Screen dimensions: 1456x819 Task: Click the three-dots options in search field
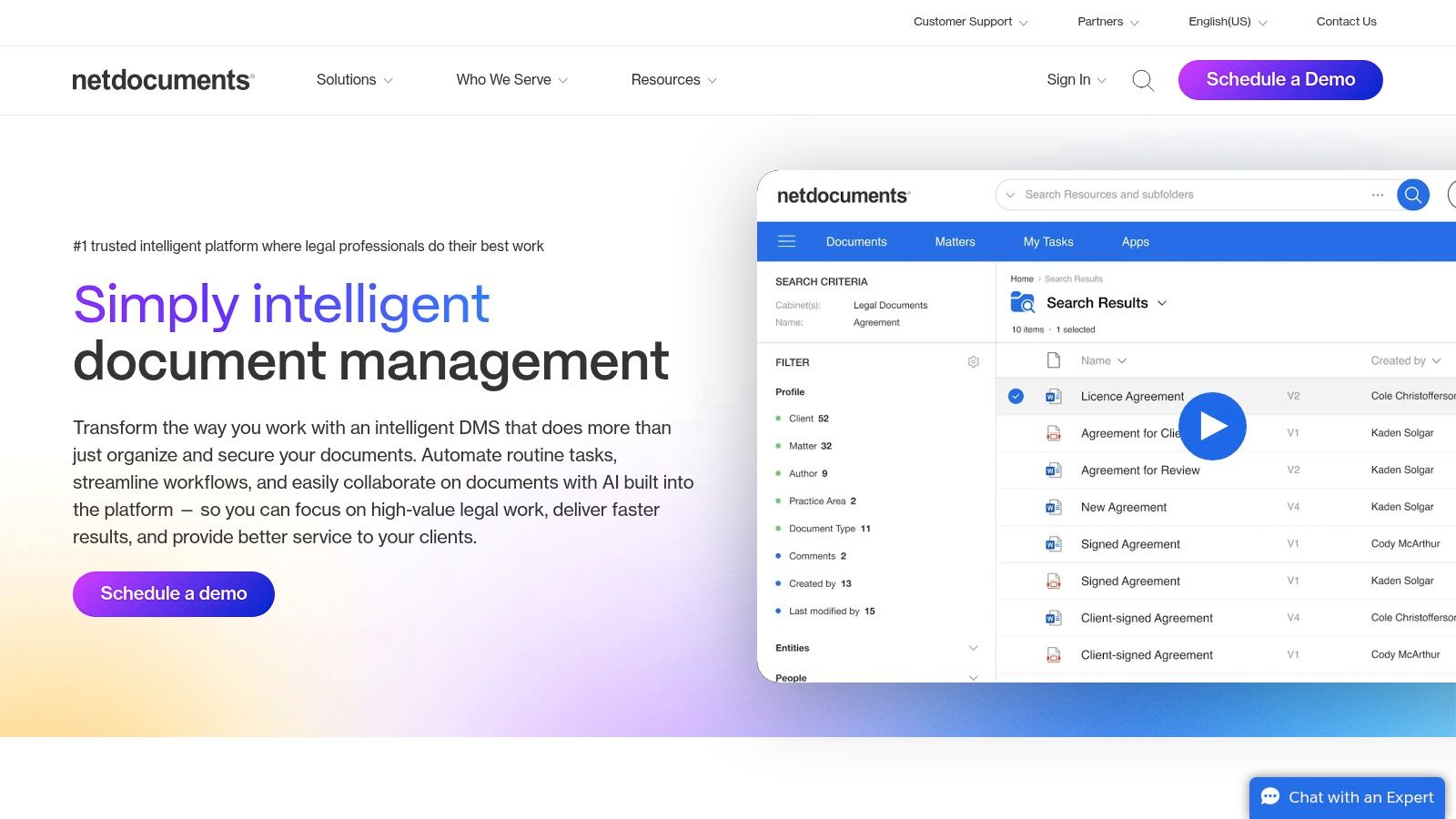[1378, 195]
